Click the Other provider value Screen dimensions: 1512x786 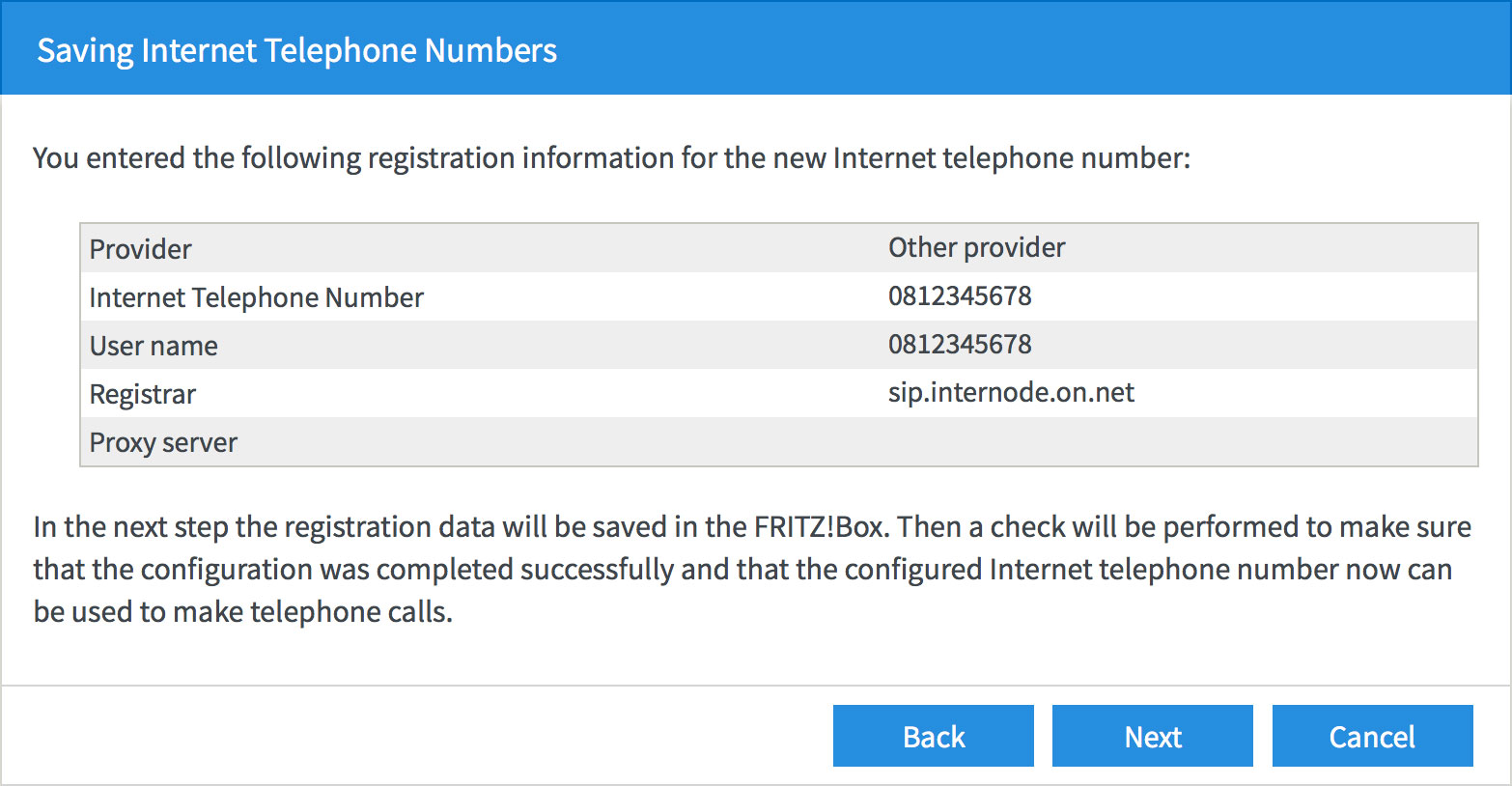click(976, 248)
